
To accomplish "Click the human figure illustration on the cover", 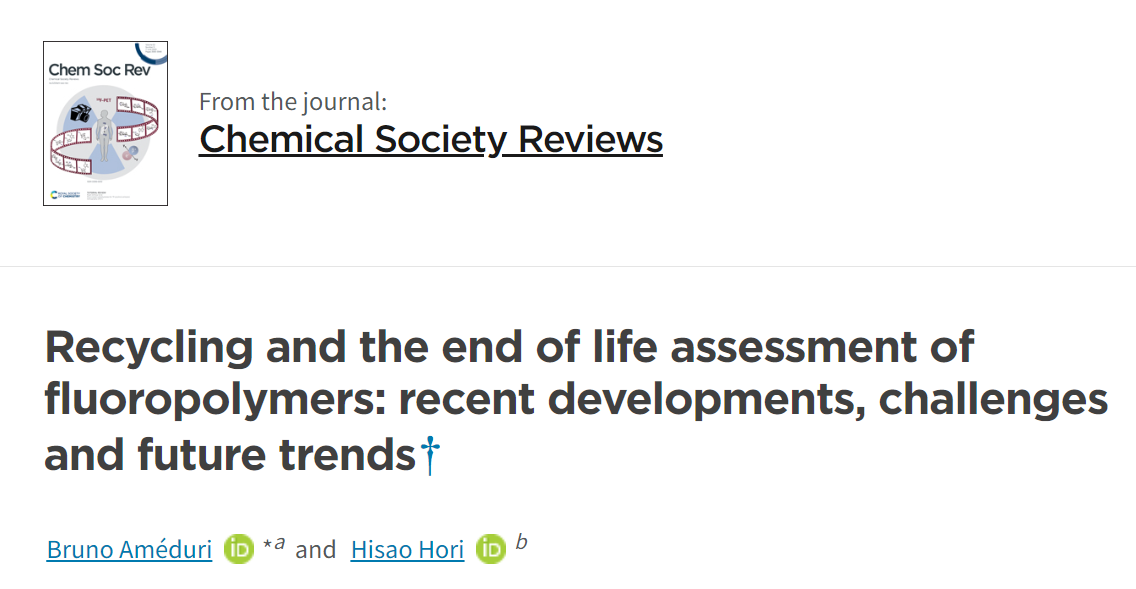I will tap(104, 137).
